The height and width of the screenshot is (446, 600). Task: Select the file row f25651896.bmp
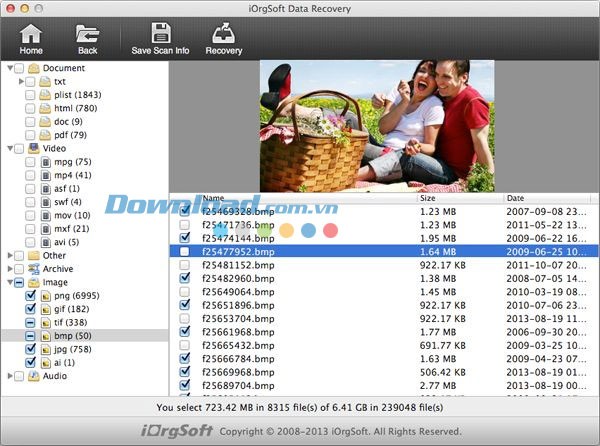pos(384,305)
